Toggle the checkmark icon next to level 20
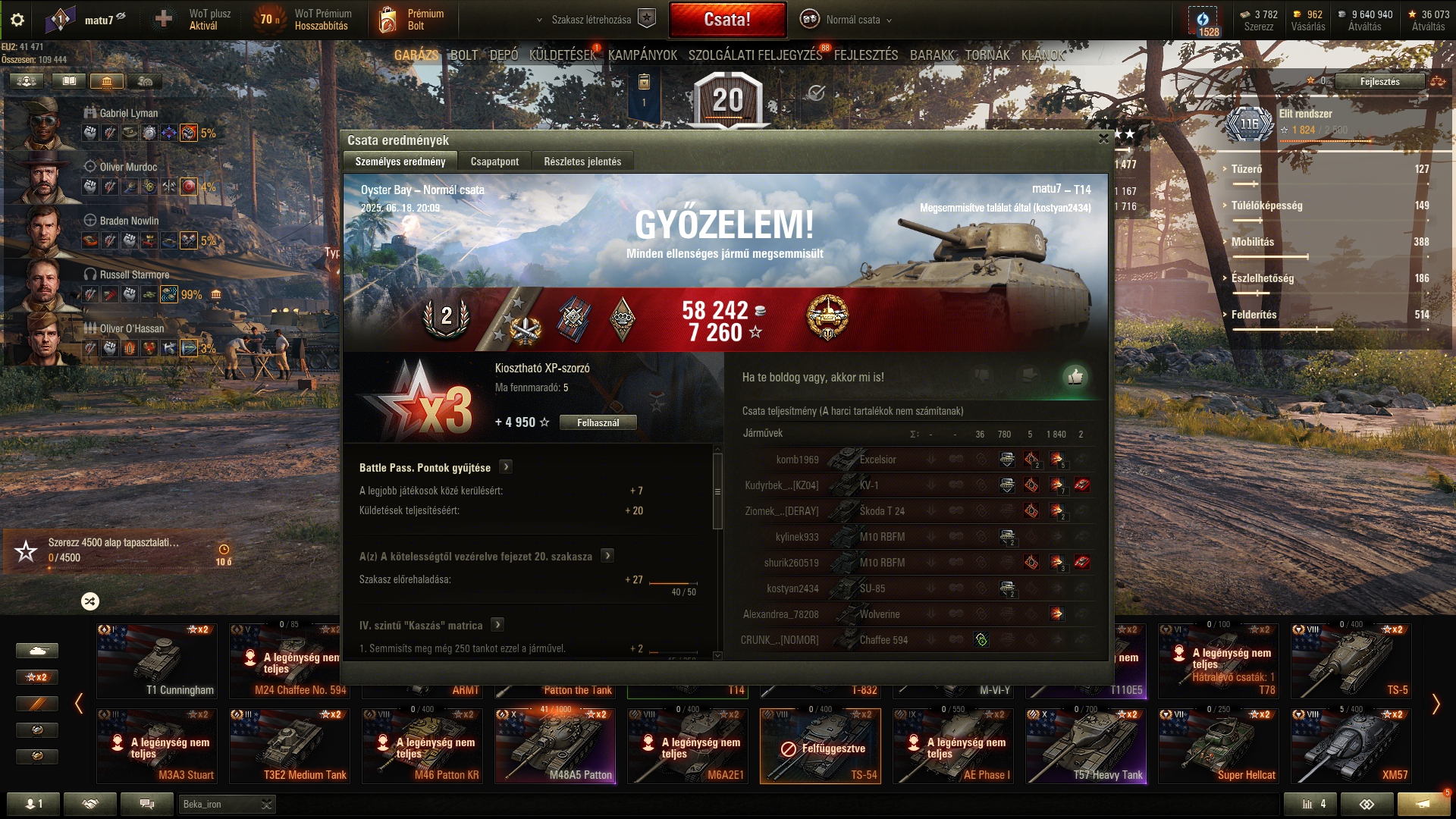 816,93
